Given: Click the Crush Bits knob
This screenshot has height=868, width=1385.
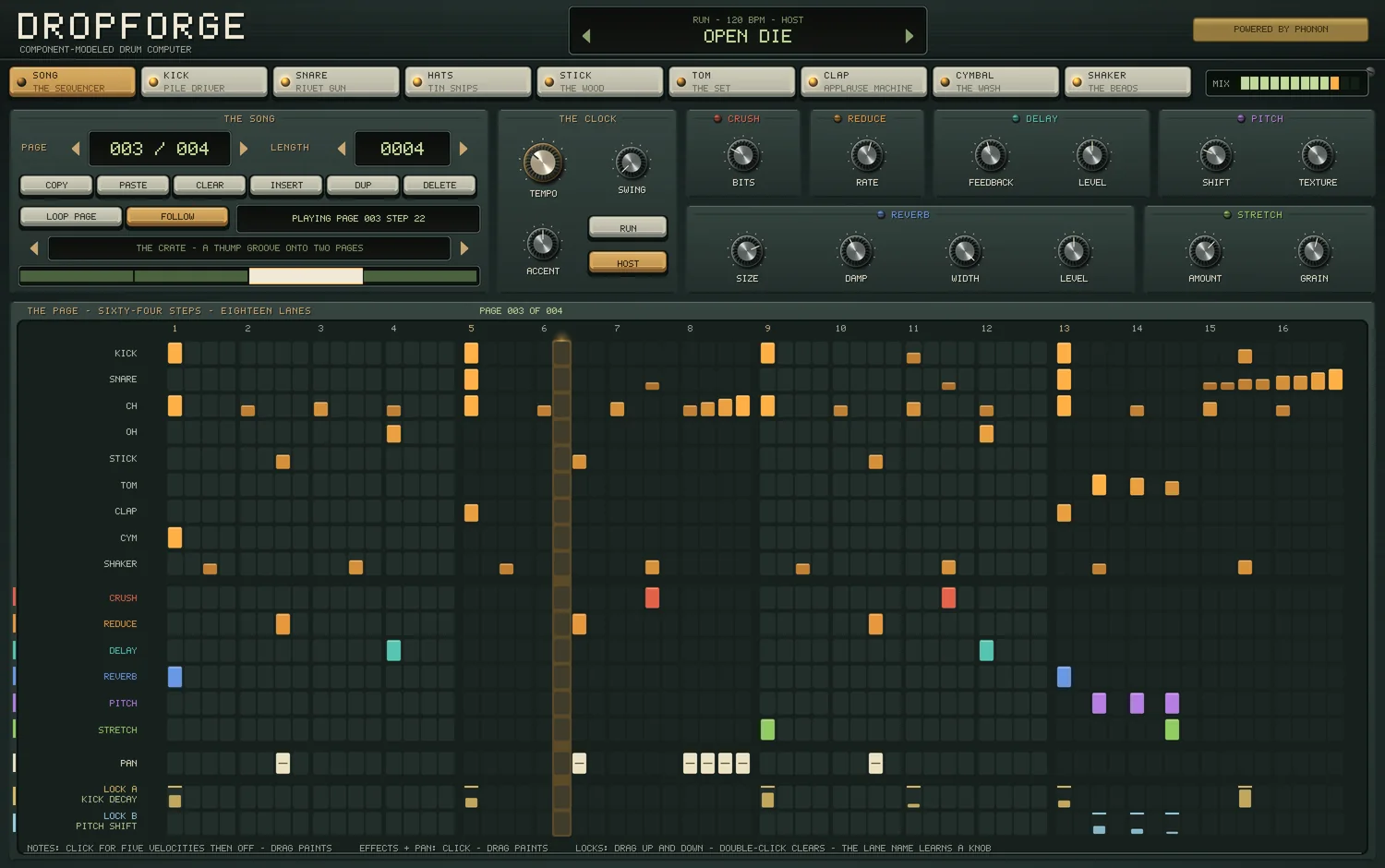Looking at the screenshot, I should point(743,156).
